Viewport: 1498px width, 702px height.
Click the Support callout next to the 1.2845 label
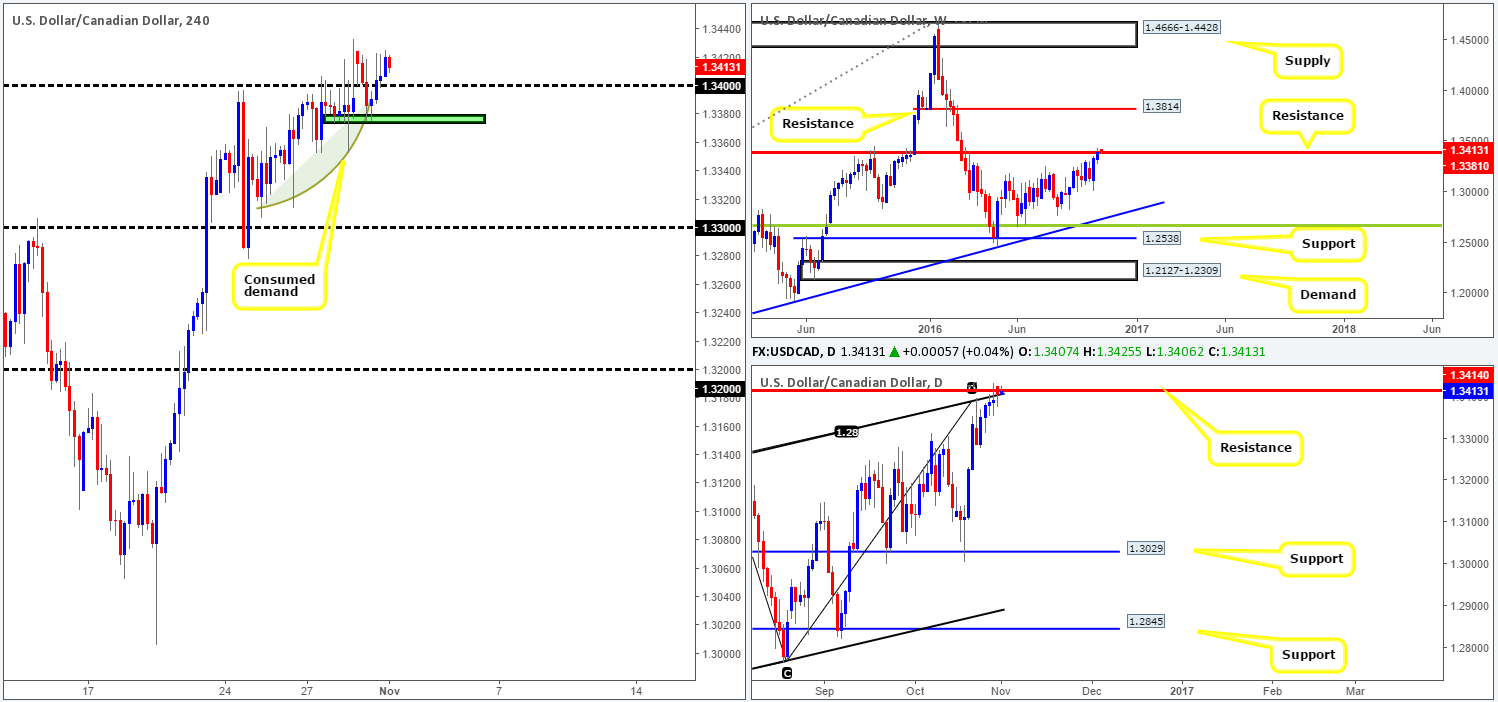coord(1308,654)
